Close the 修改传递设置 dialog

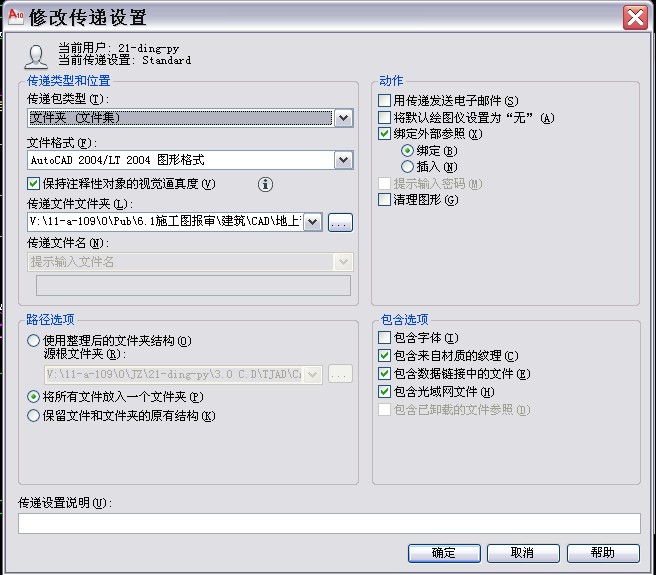(x=635, y=18)
